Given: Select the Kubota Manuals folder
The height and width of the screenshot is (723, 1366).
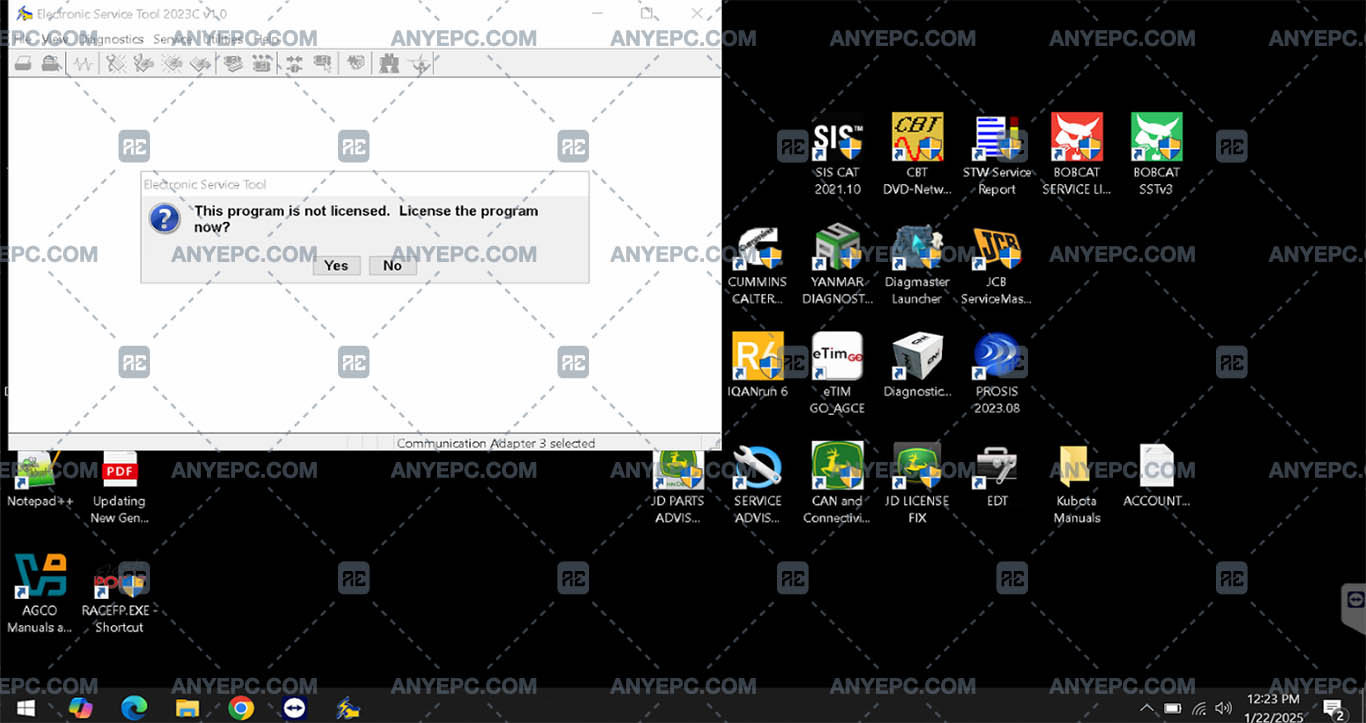Looking at the screenshot, I should point(1077,484).
